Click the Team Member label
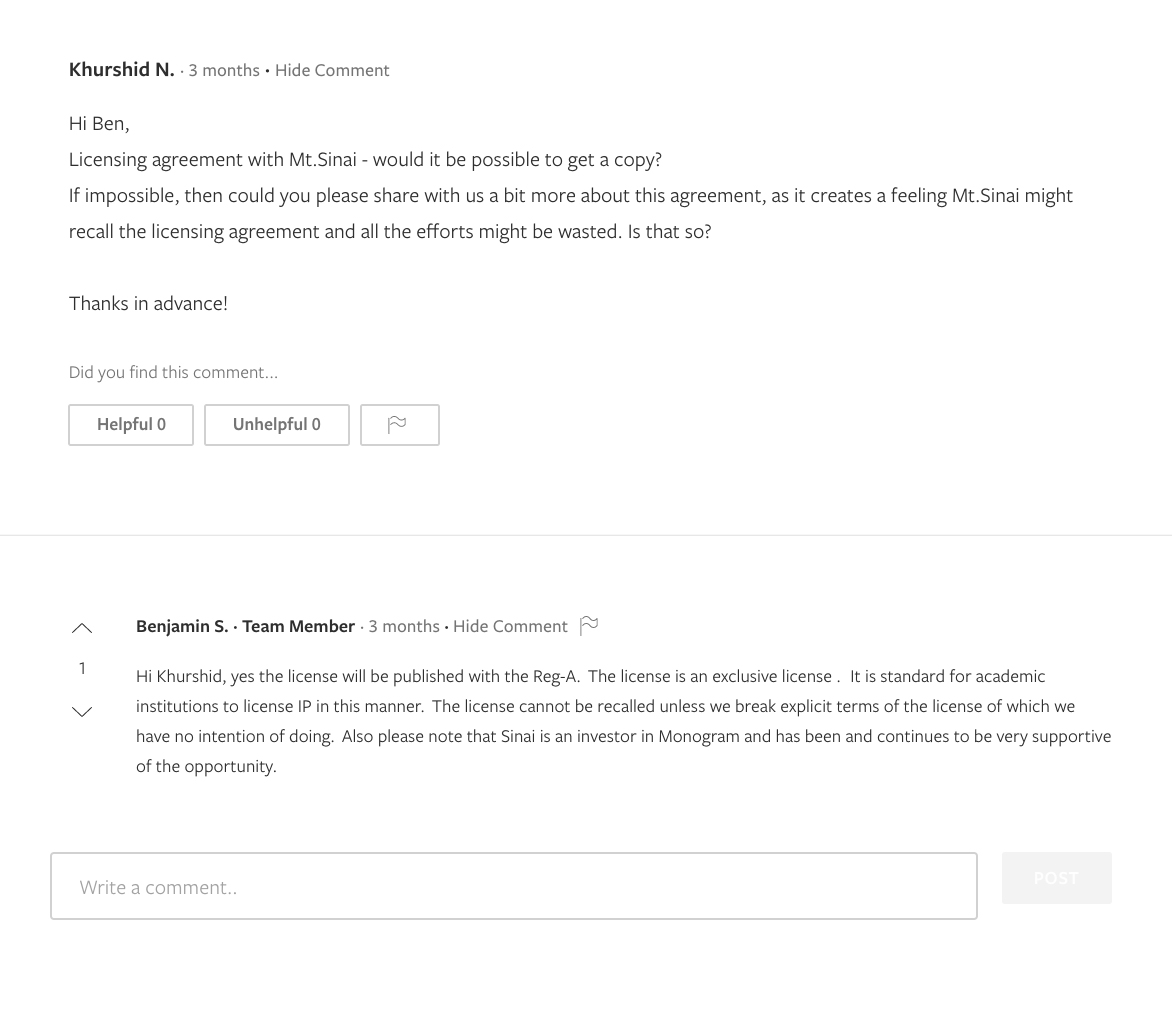This screenshot has width=1172, height=1010. (x=298, y=626)
